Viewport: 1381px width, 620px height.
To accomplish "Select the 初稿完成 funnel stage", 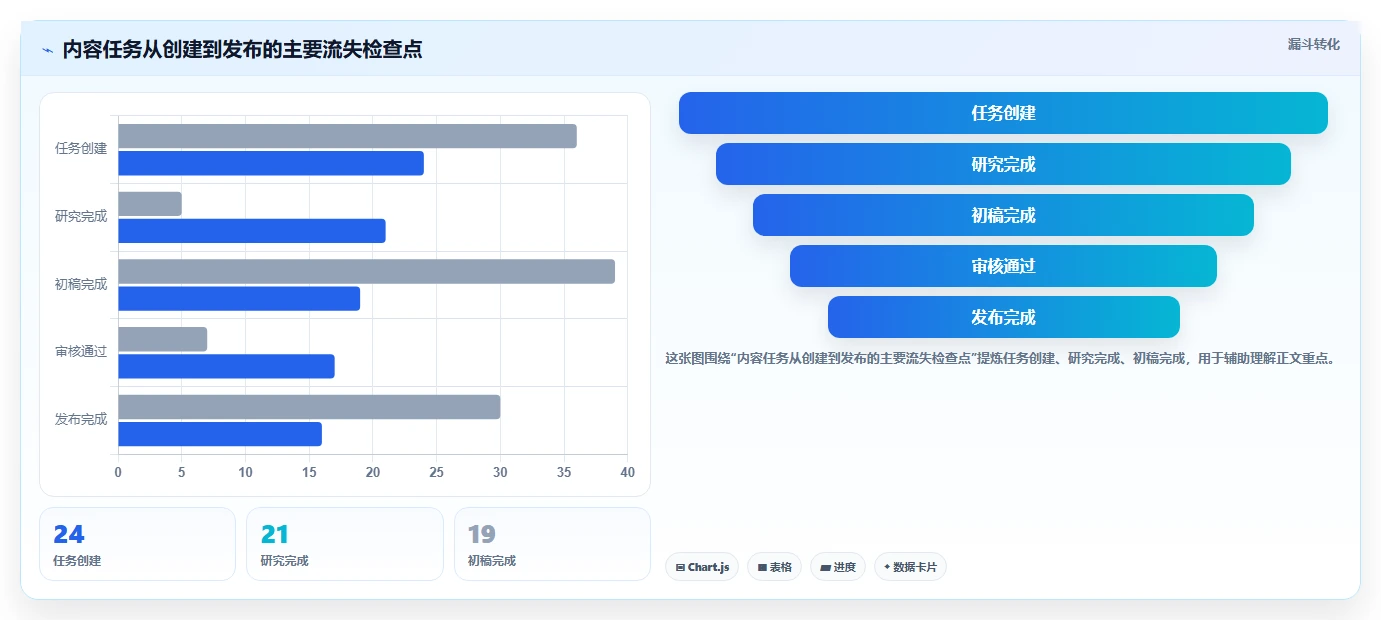I will pyautogui.click(x=1003, y=215).
